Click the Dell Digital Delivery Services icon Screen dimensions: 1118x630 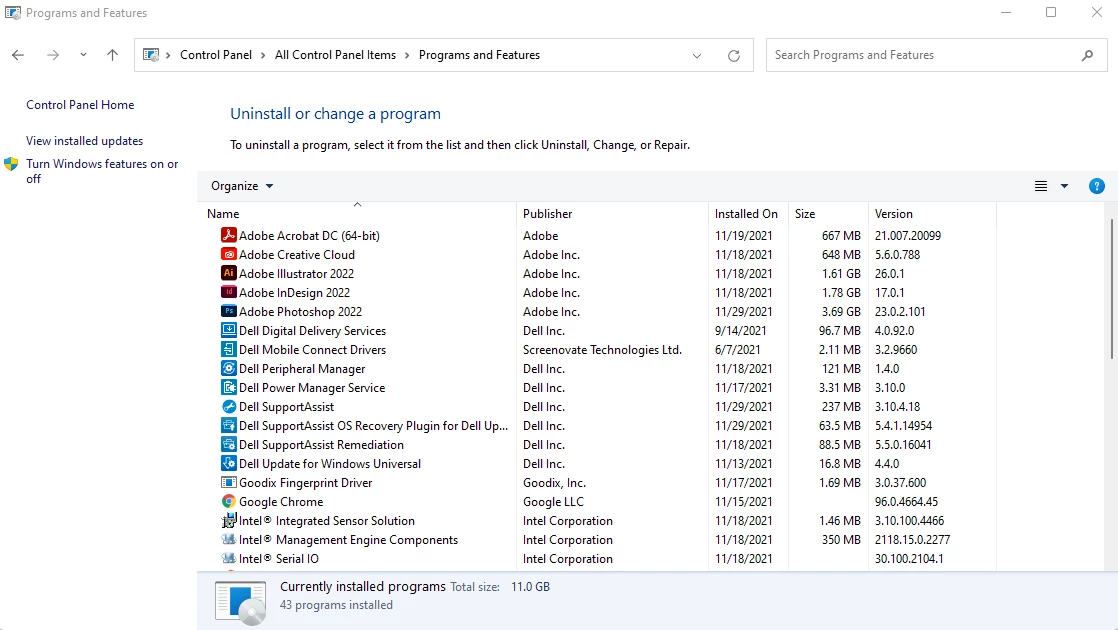click(228, 330)
